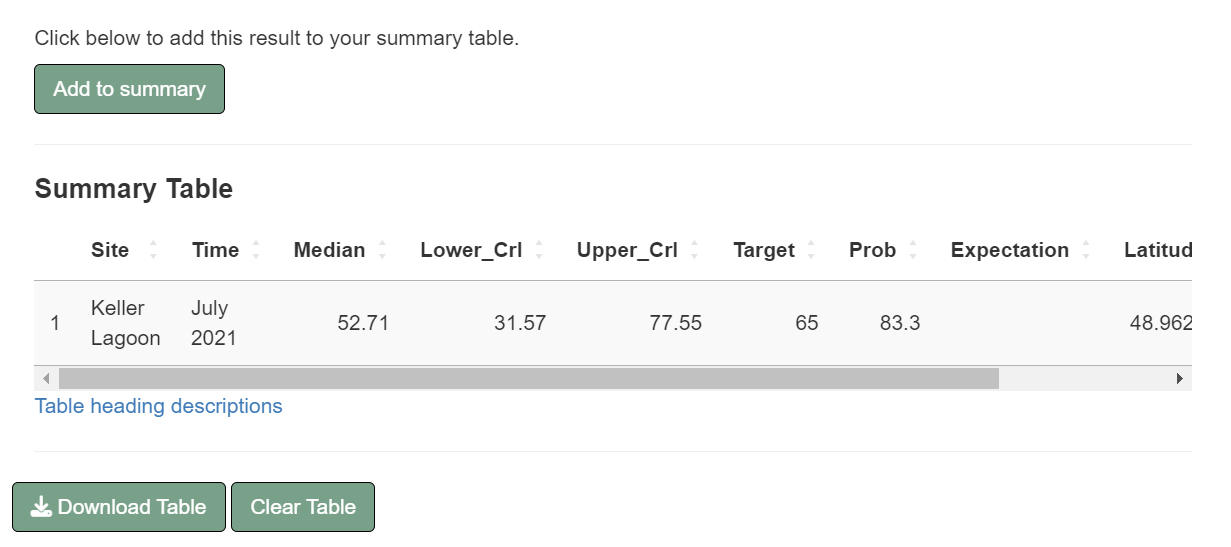Open the Table heading descriptions link

(x=158, y=406)
